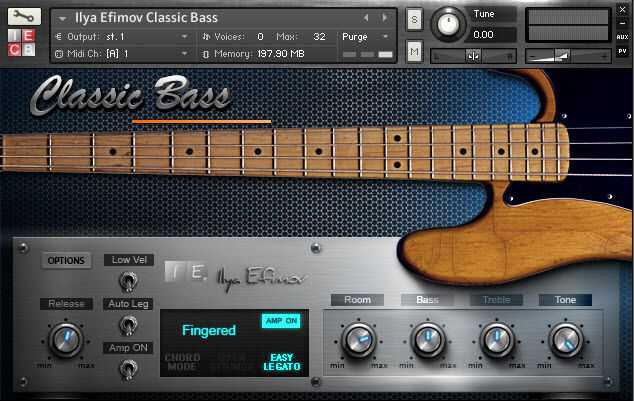
Task: Click the Room knob
Action: [x=359, y=340]
